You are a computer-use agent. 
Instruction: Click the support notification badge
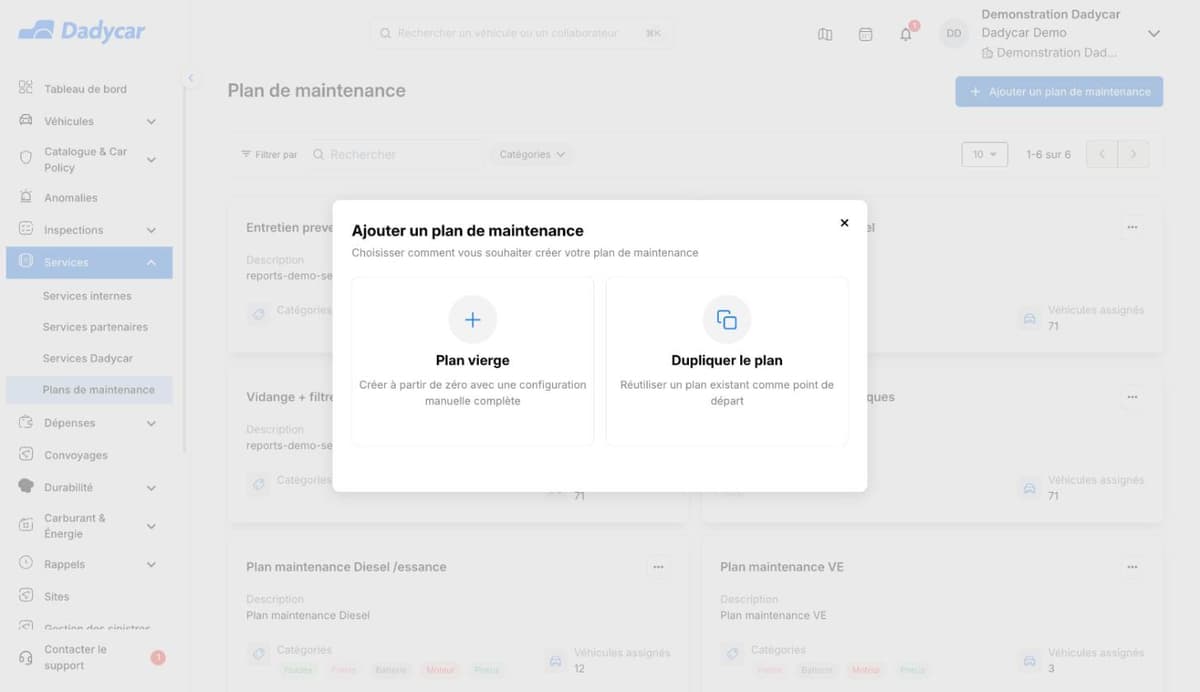click(x=158, y=657)
